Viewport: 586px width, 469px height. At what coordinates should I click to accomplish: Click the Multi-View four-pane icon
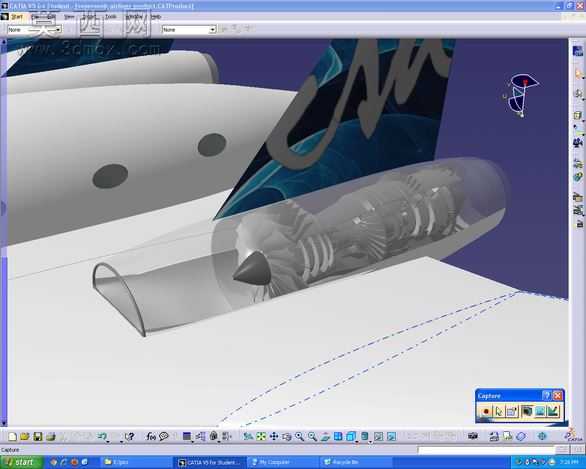338,436
